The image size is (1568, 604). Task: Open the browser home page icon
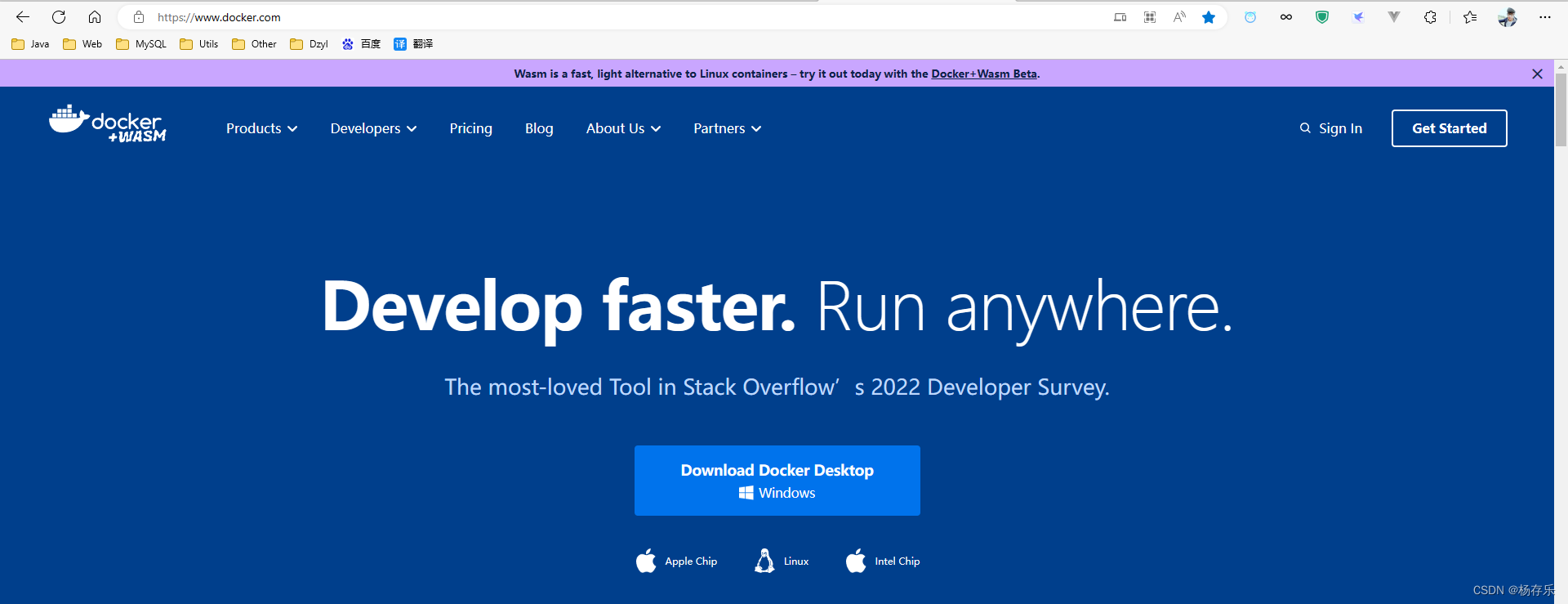click(x=95, y=17)
